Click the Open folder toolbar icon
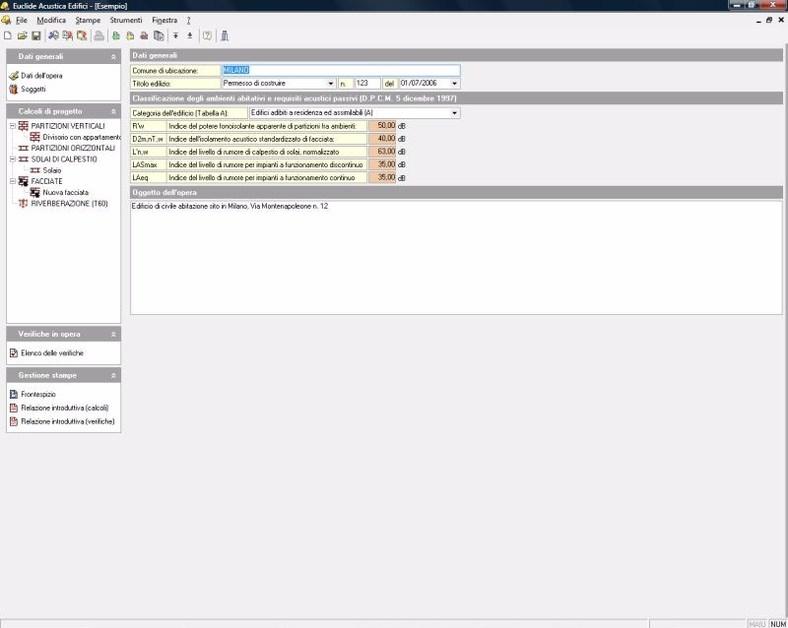 [22, 36]
